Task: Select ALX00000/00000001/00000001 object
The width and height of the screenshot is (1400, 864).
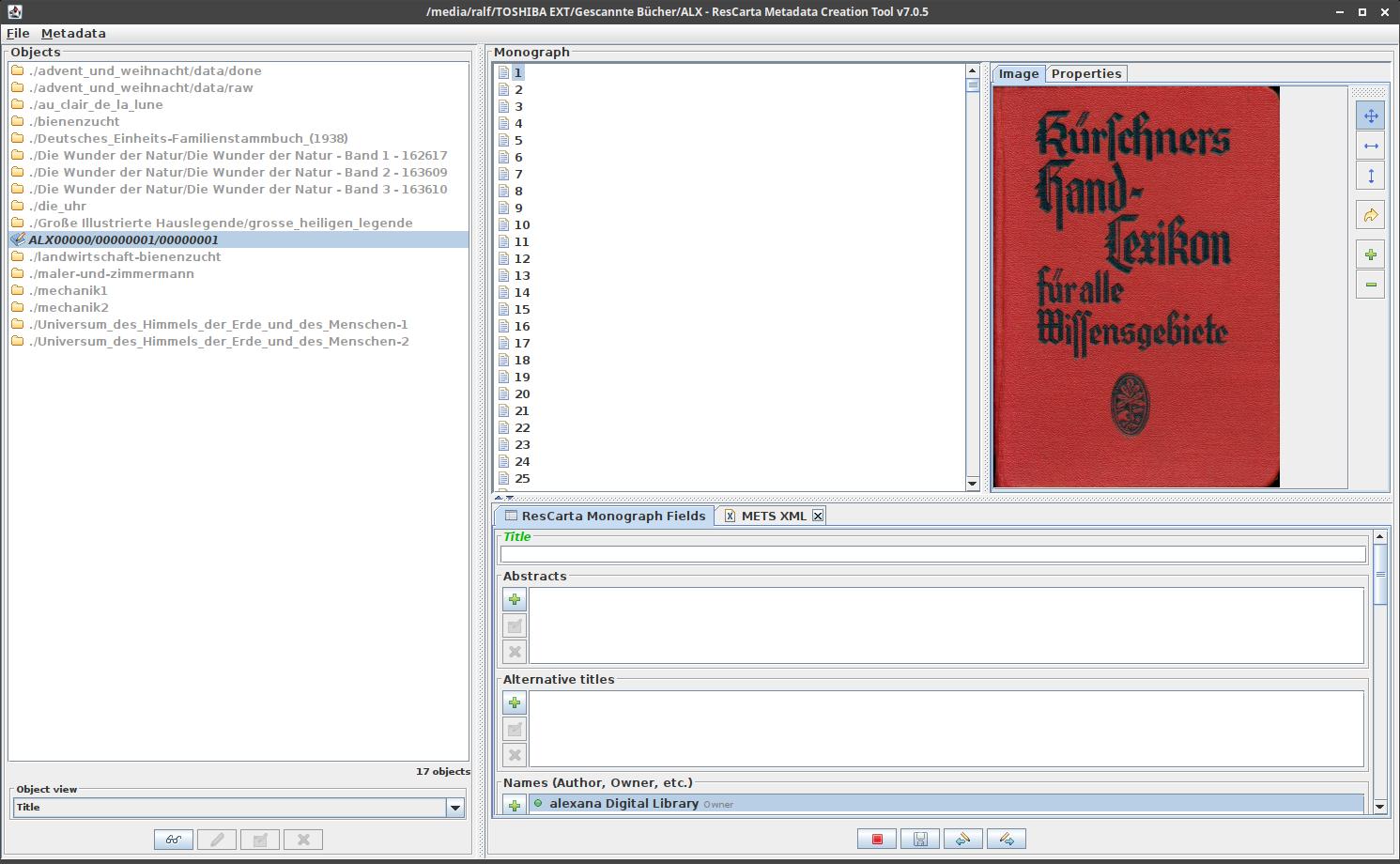Action: point(238,239)
